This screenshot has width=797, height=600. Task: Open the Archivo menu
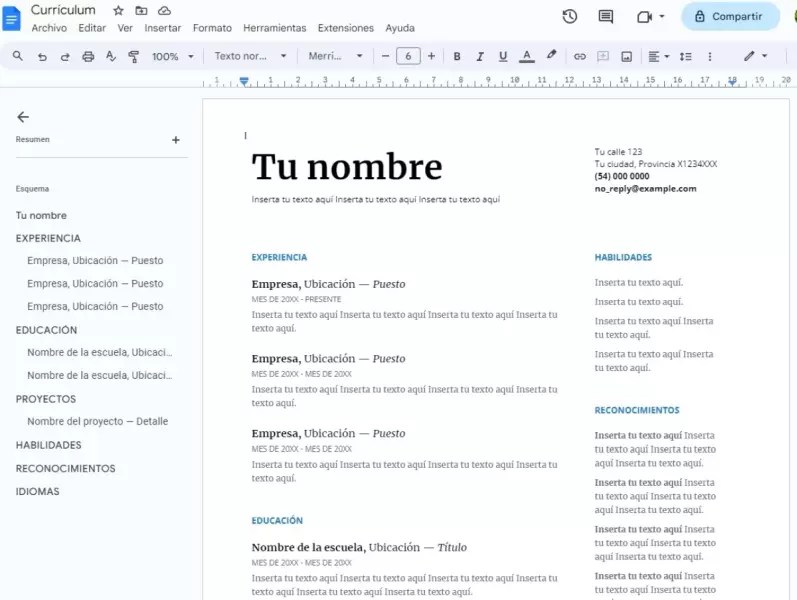tap(49, 28)
